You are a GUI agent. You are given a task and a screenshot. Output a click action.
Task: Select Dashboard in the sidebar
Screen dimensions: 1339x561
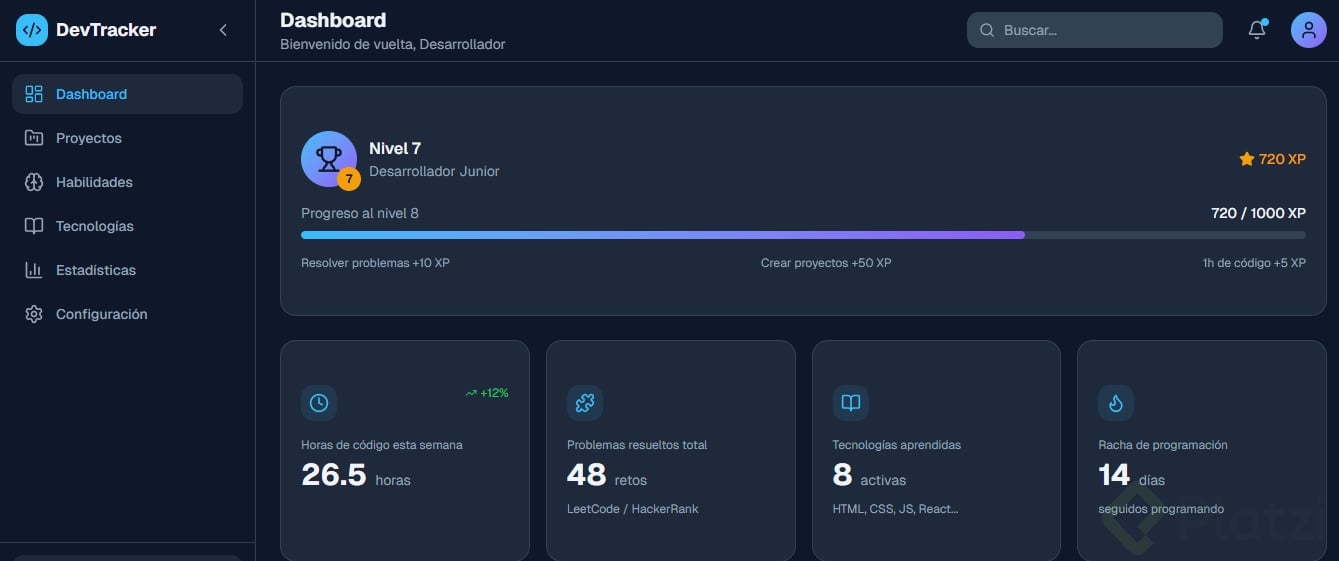point(127,94)
